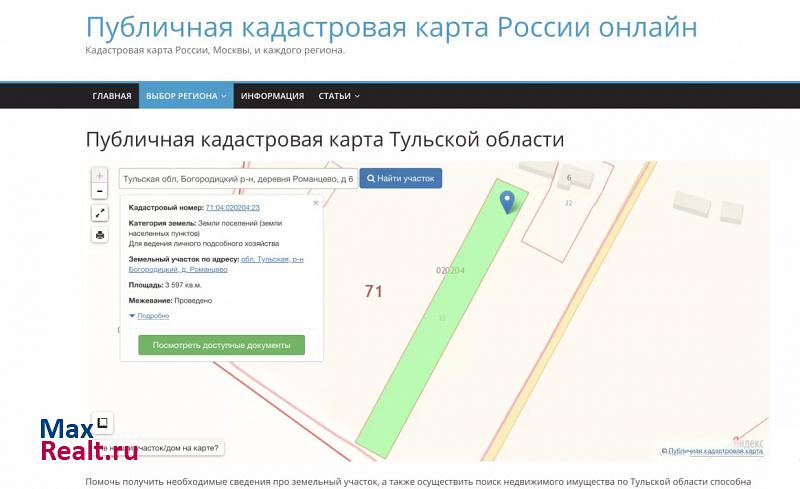Viewport: 800px width, 489px height.
Task: Click Посмотреть доступные документы green button
Action: pyautogui.click(x=221, y=345)
